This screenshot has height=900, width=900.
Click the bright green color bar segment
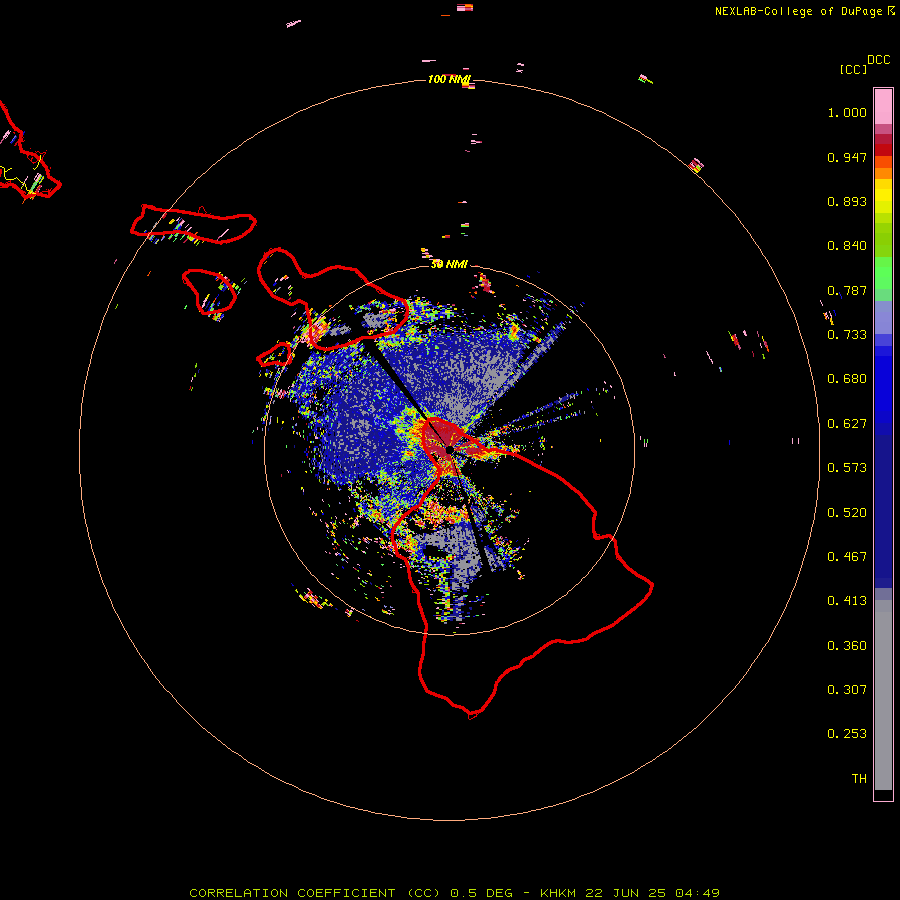(x=883, y=273)
